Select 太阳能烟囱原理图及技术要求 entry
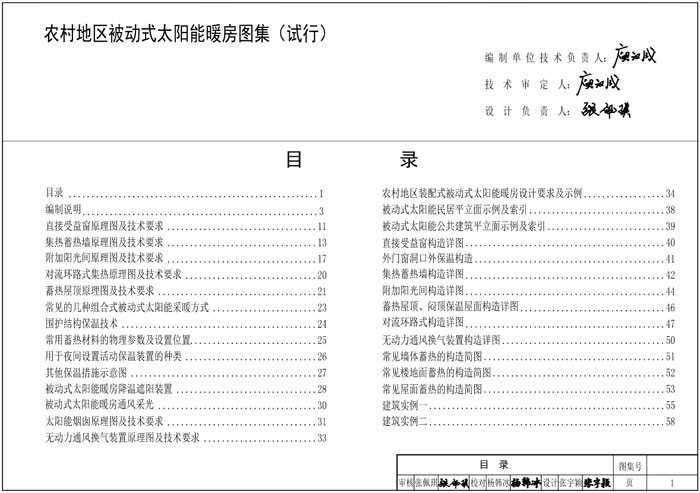 186,421
